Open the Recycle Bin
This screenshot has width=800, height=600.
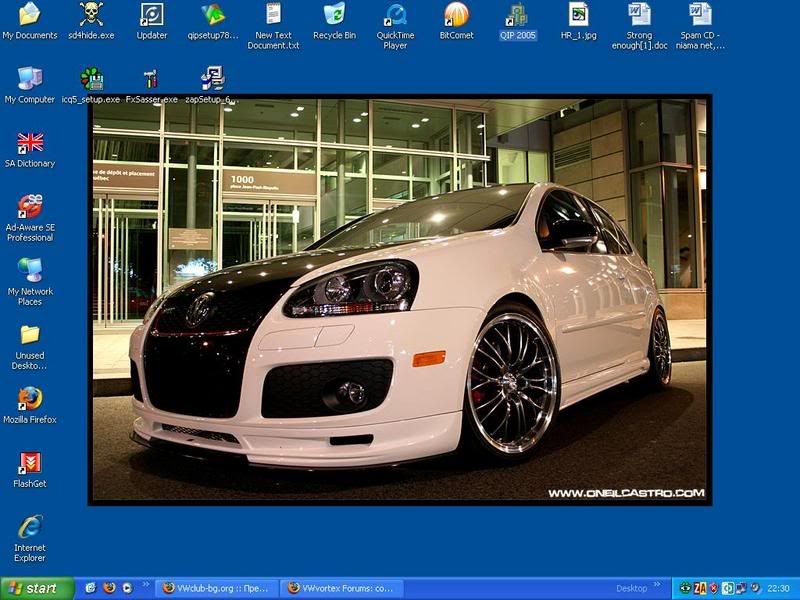tap(334, 16)
